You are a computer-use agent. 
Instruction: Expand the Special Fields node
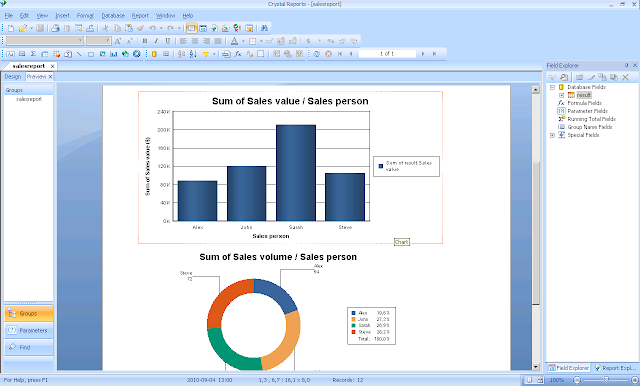[x=552, y=135]
